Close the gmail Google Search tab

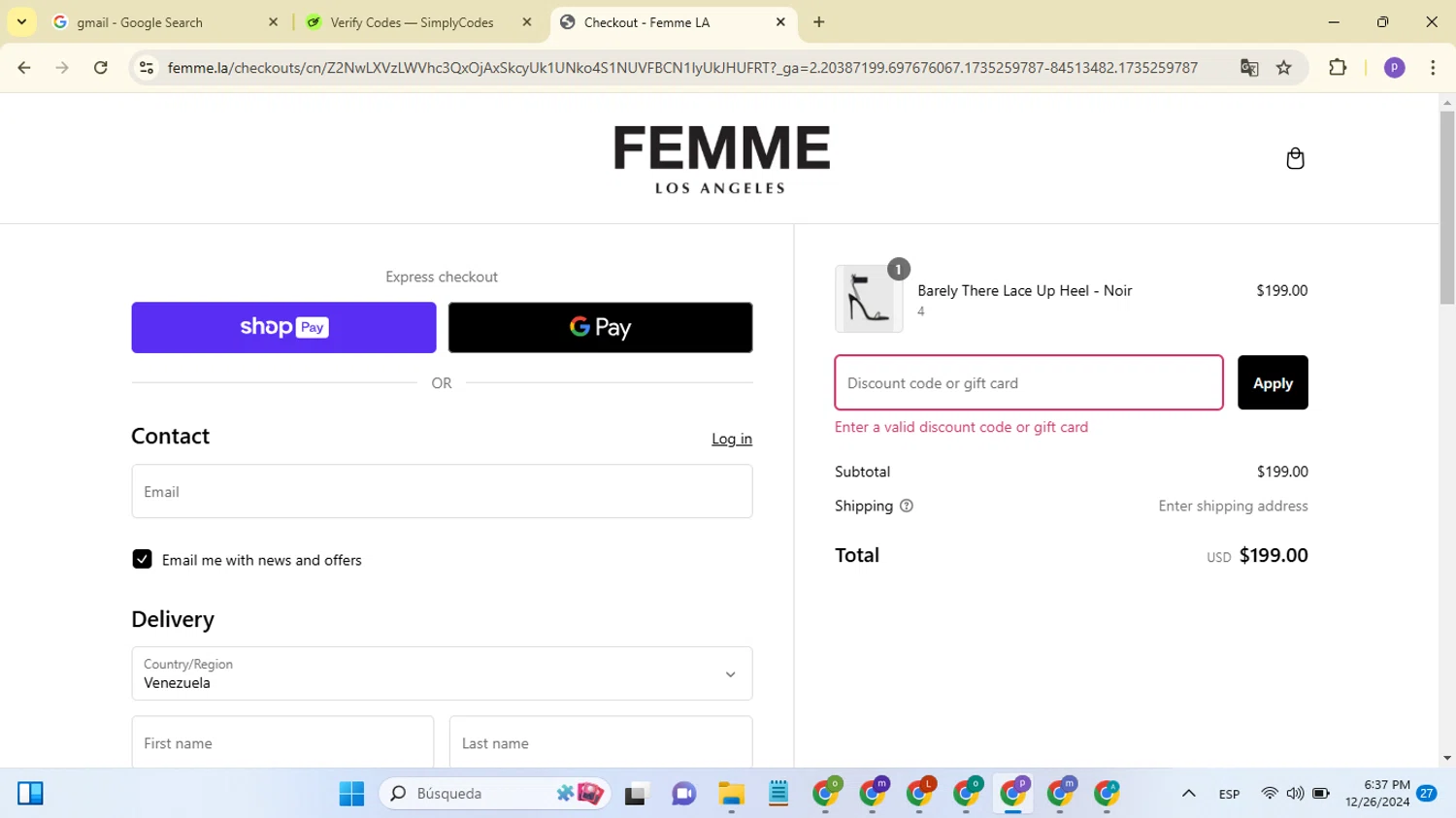pos(273,22)
